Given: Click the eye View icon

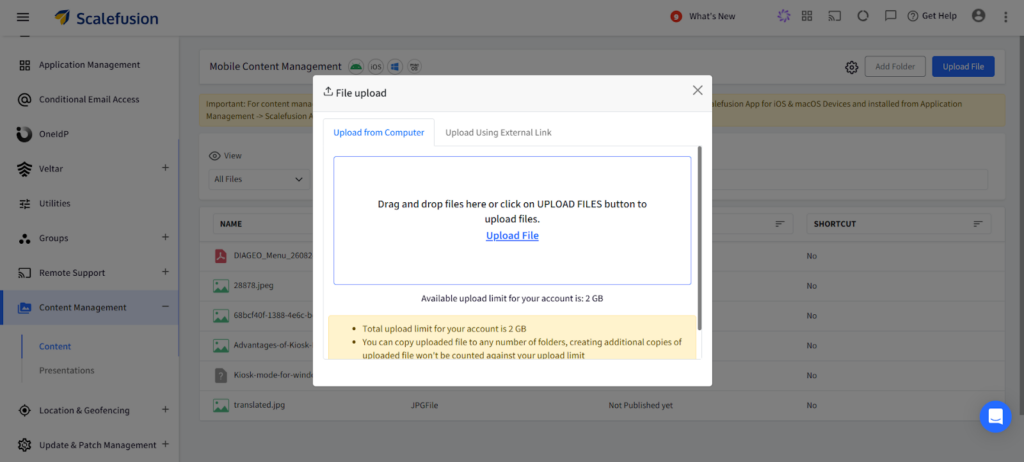Looking at the screenshot, I should point(214,156).
